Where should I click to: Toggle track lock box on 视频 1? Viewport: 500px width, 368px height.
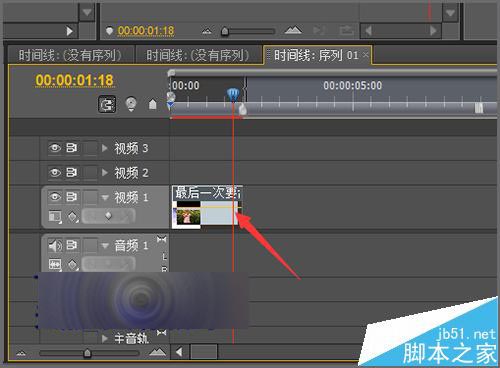[90, 197]
